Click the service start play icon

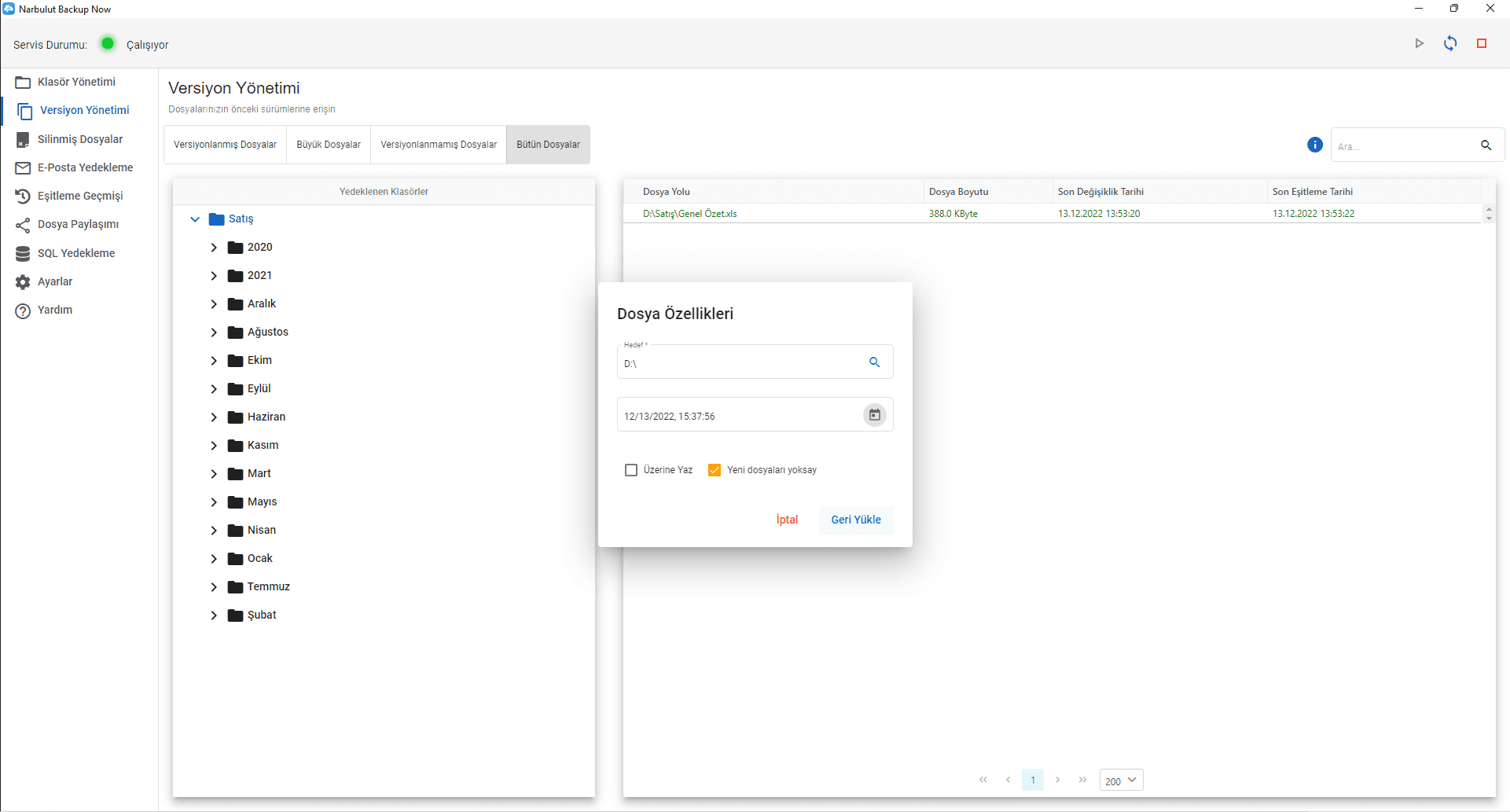(1419, 44)
